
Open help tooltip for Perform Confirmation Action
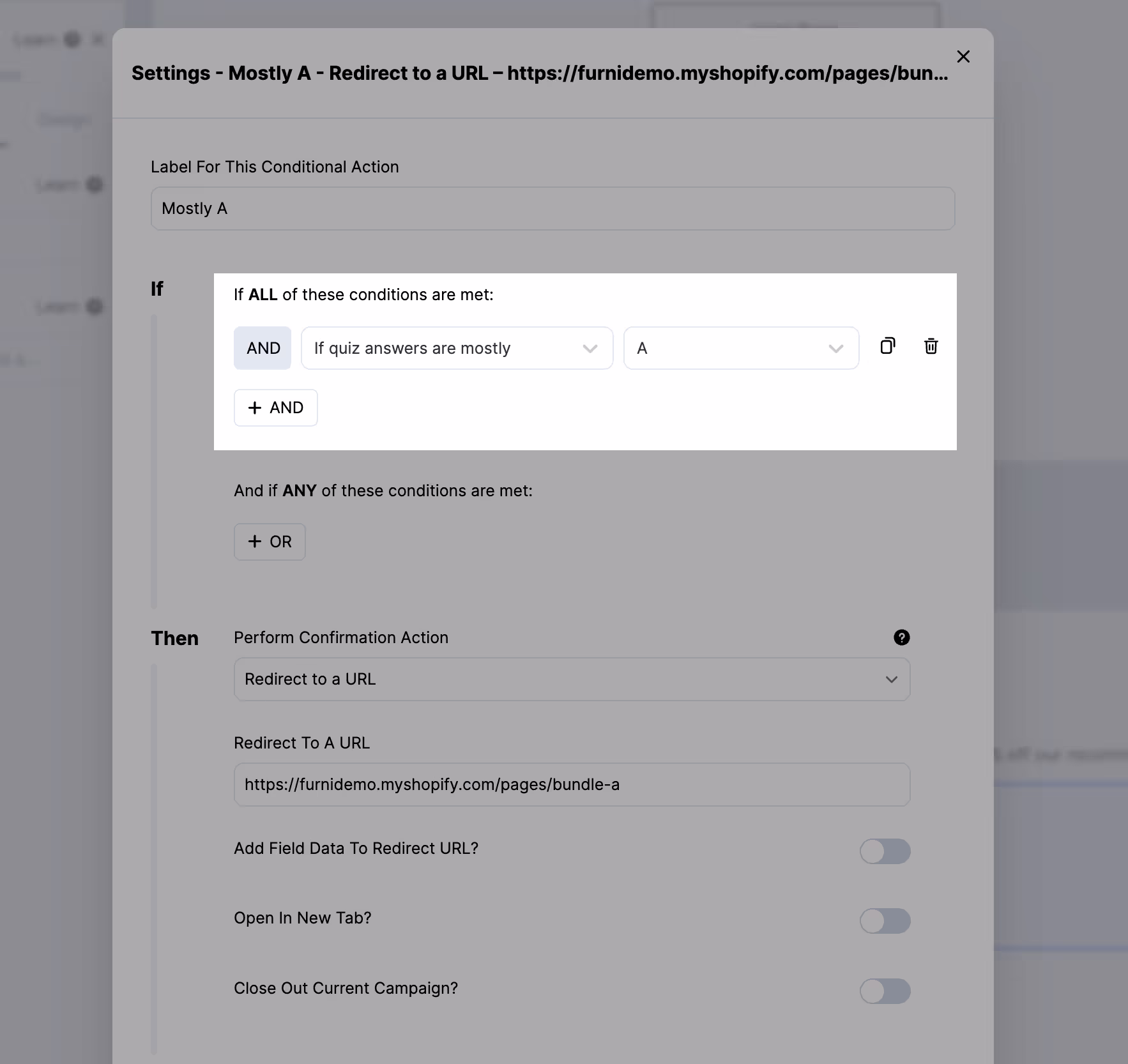click(x=901, y=637)
